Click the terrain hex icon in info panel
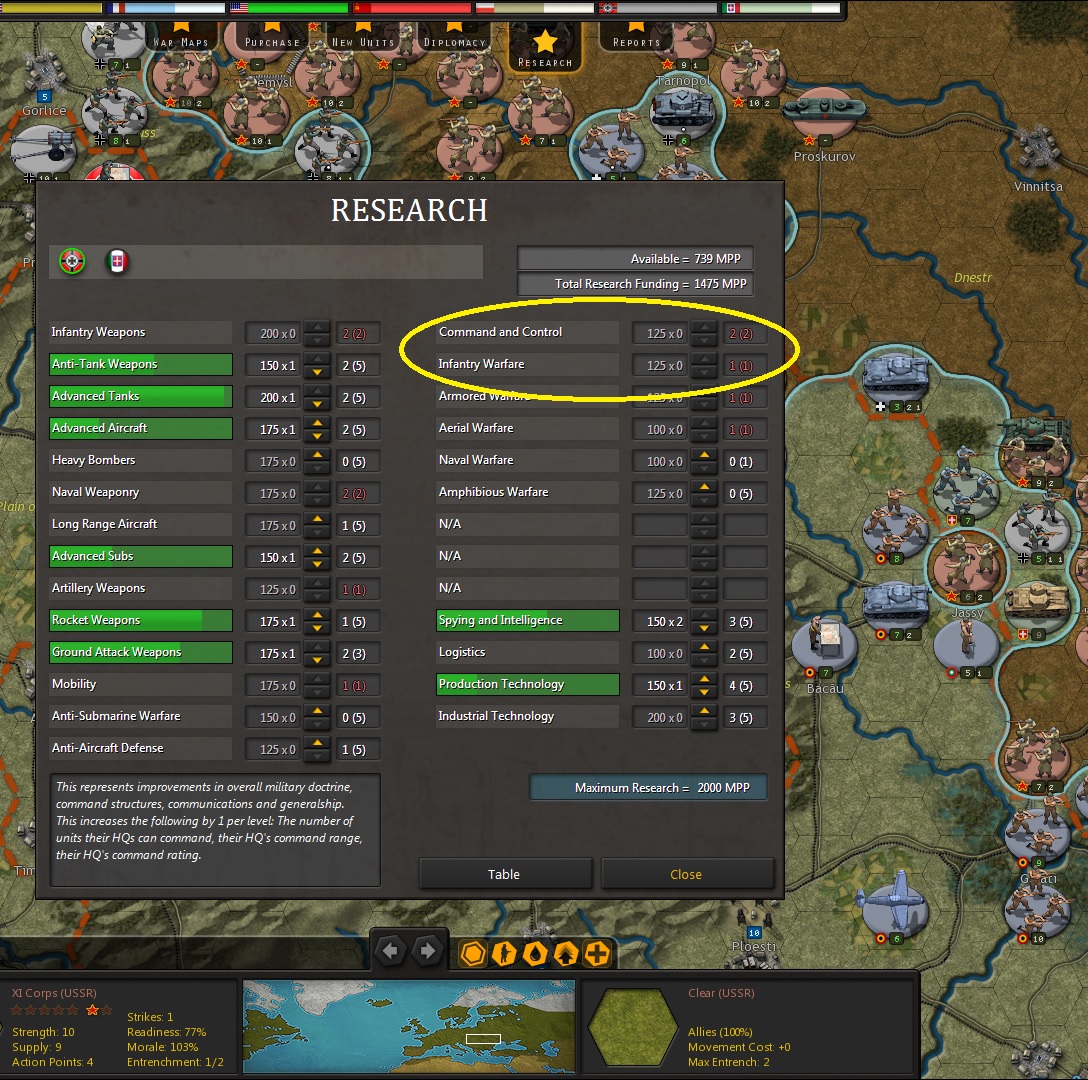The height and width of the screenshot is (1080, 1088). 631,1025
